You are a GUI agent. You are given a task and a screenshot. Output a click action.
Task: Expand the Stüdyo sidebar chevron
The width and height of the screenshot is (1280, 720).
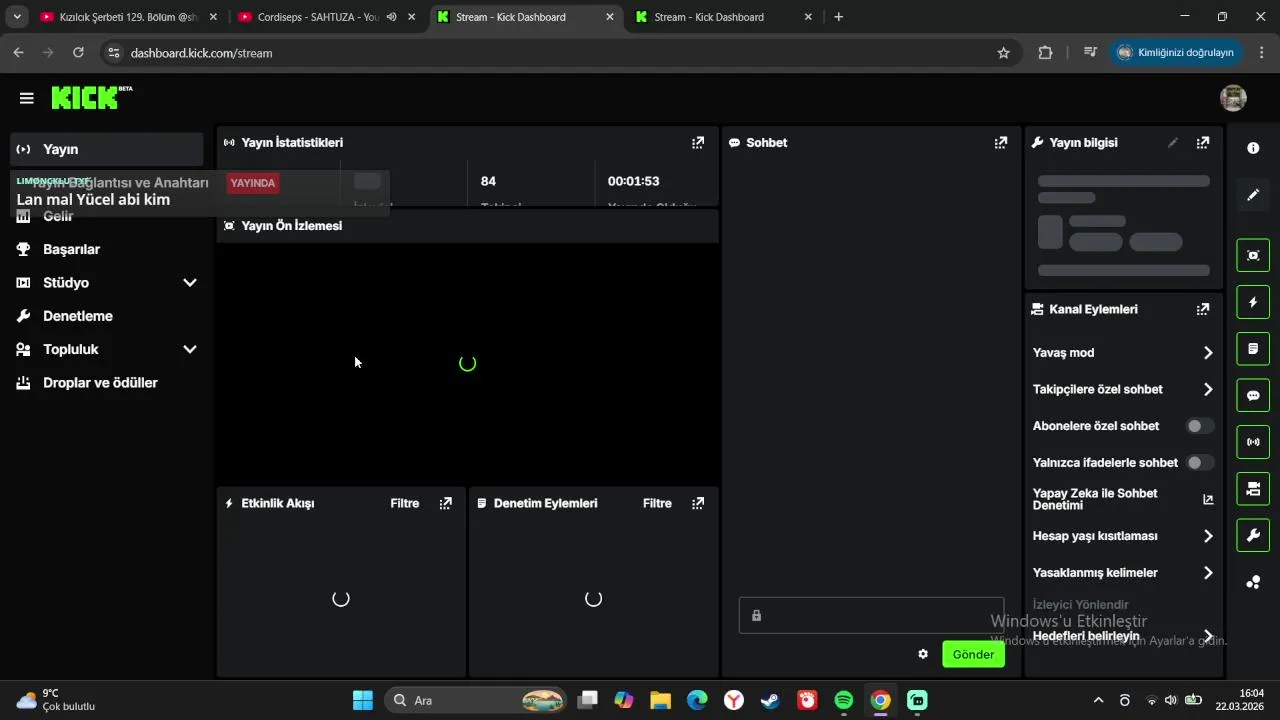point(190,283)
